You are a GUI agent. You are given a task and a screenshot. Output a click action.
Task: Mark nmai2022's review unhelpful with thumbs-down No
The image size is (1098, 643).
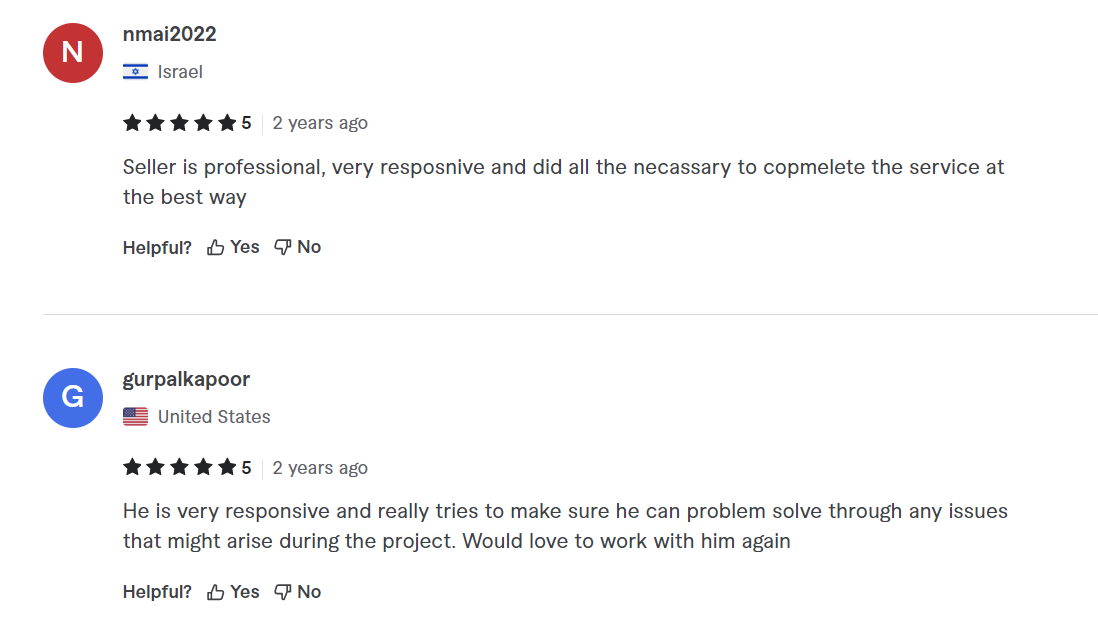pyautogui.click(x=298, y=247)
